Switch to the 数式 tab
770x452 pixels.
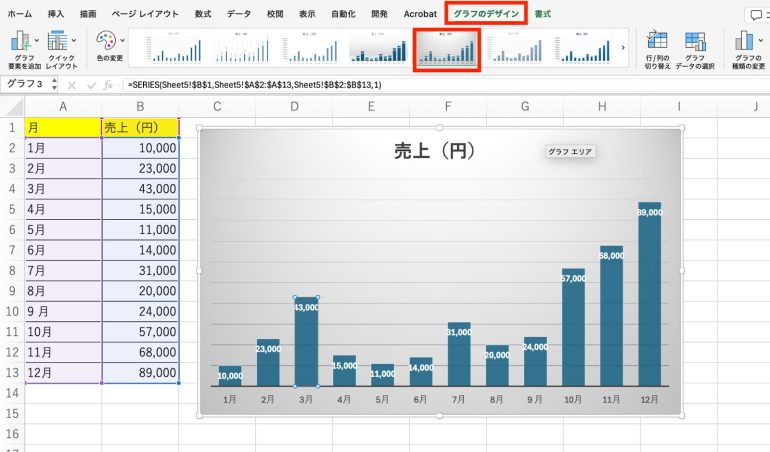(203, 14)
